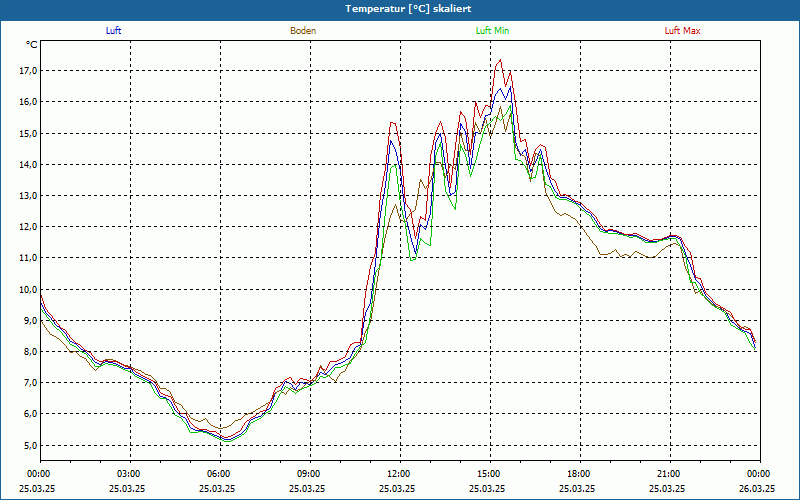Click the 06:00 time axis label
Image resolution: width=800 pixels, height=500 pixels.
[x=220, y=474]
